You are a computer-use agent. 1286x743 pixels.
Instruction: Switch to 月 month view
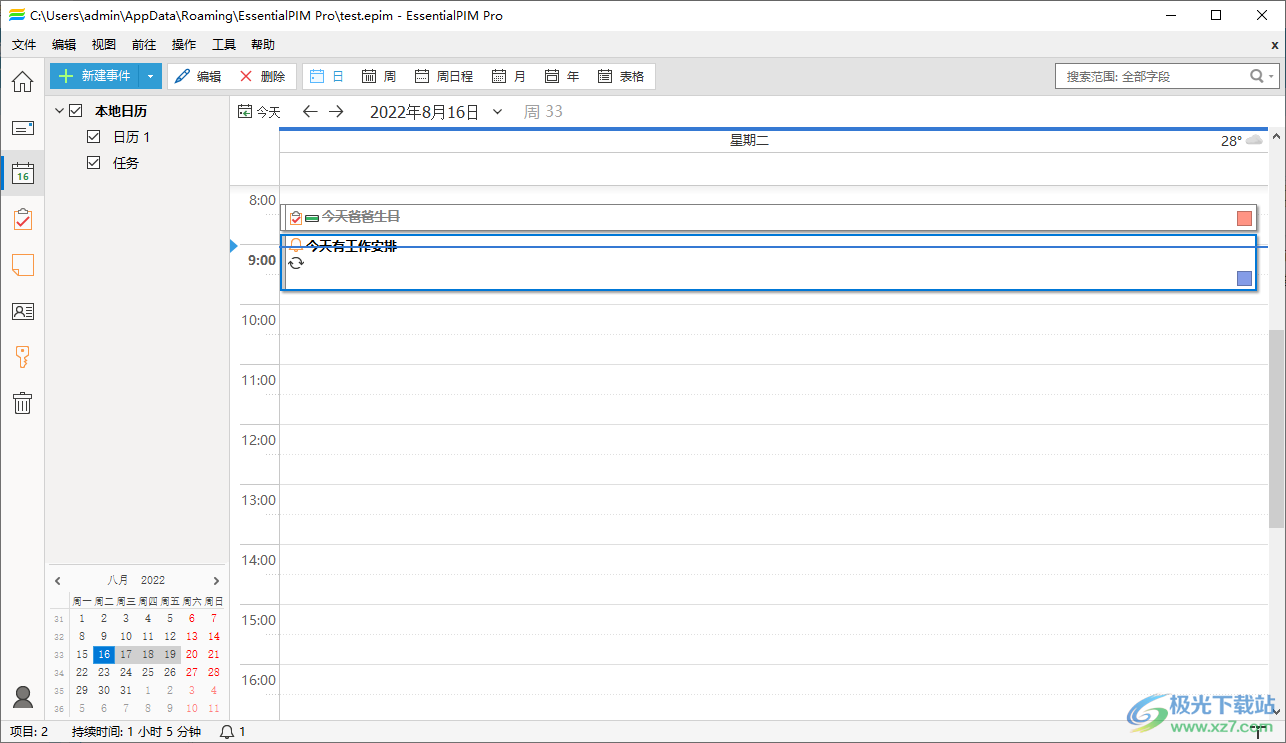click(x=509, y=76)
